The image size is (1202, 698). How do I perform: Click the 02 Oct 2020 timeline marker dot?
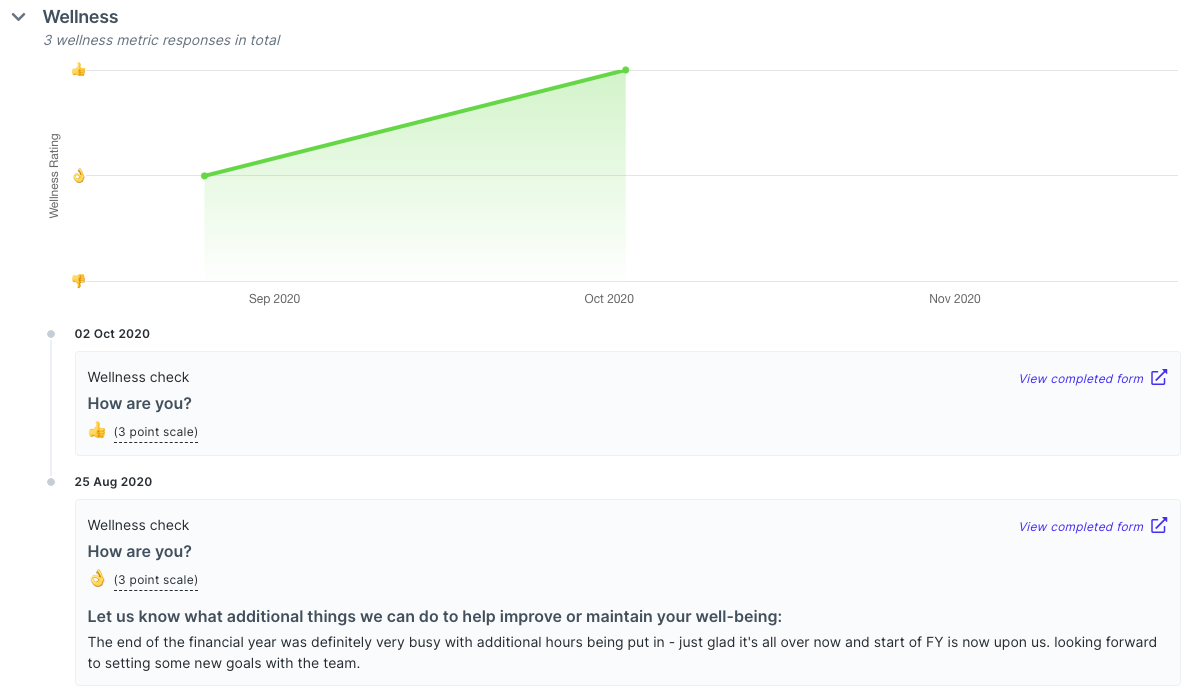pyautogui.click(x=51, y=334)
